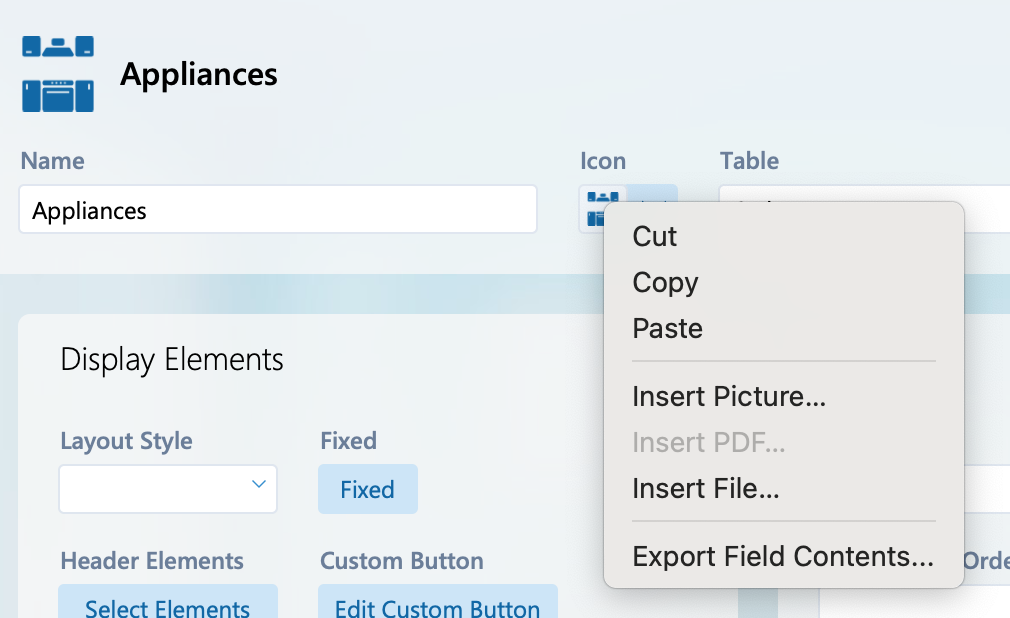Viewport: 1010px width, 618px height.
Task: Choose Copy from the context menu
Action: point(665,283)
